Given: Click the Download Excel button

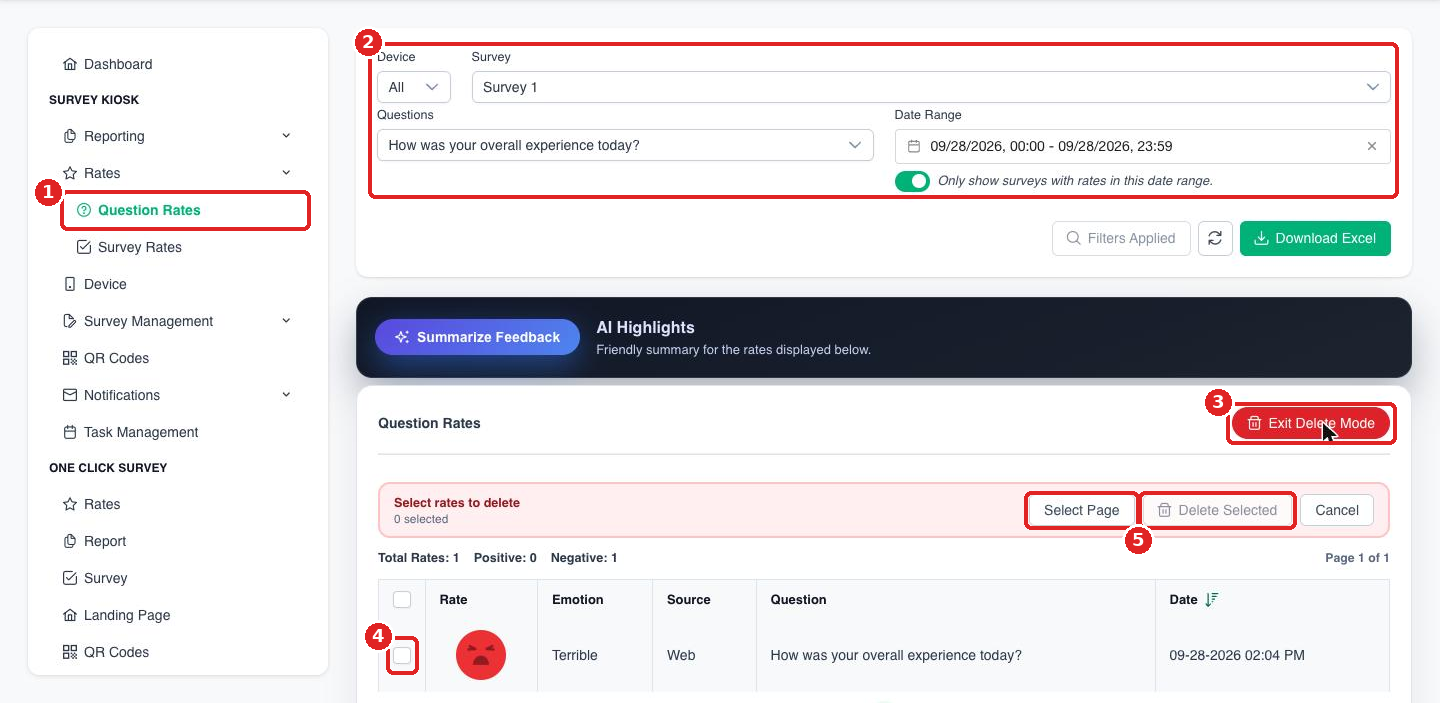Looking at the screenshot, I should [x=1315, y=238].
